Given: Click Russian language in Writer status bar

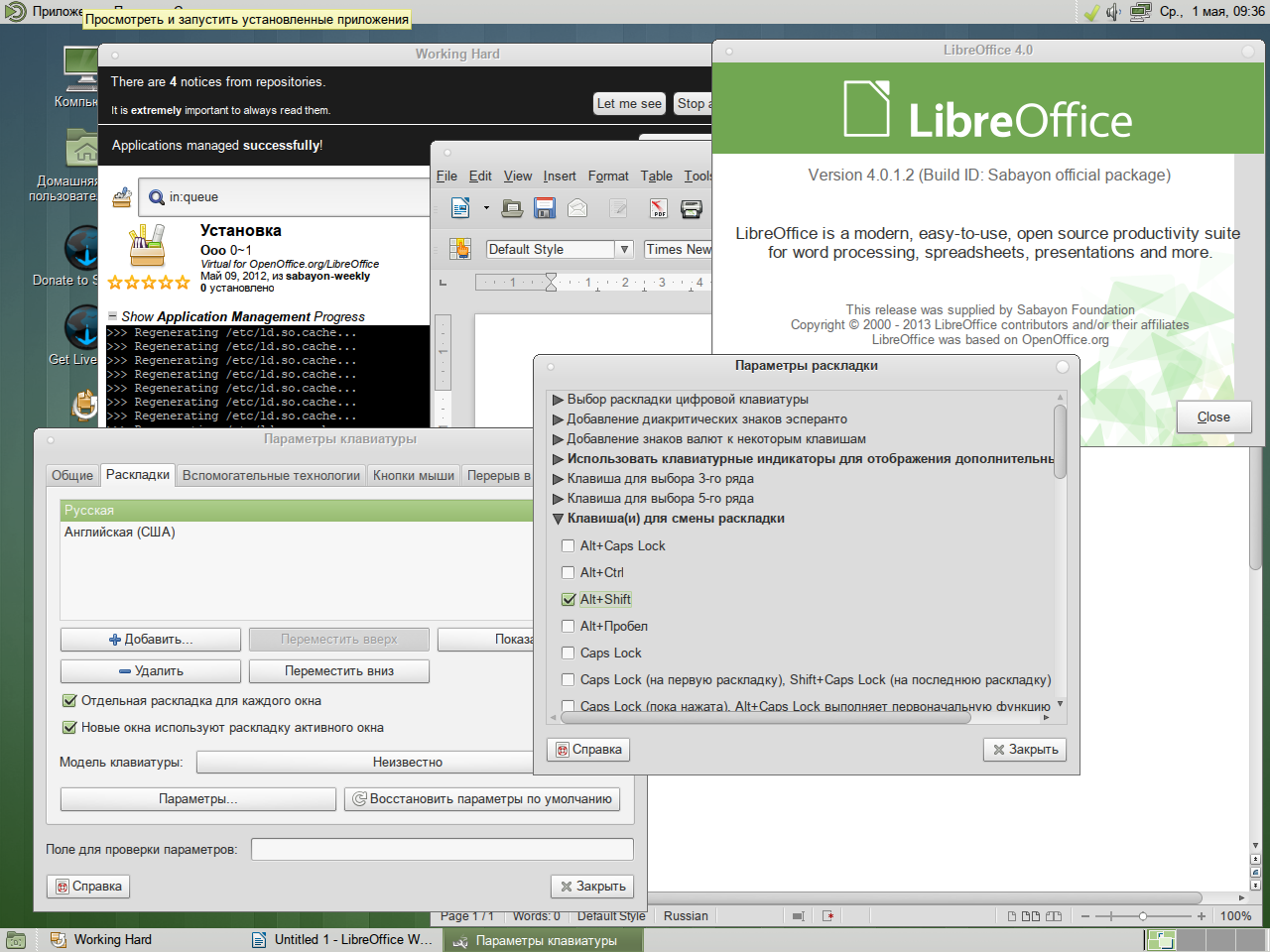Looking at the screenshot, I should (x=686, y=916).
